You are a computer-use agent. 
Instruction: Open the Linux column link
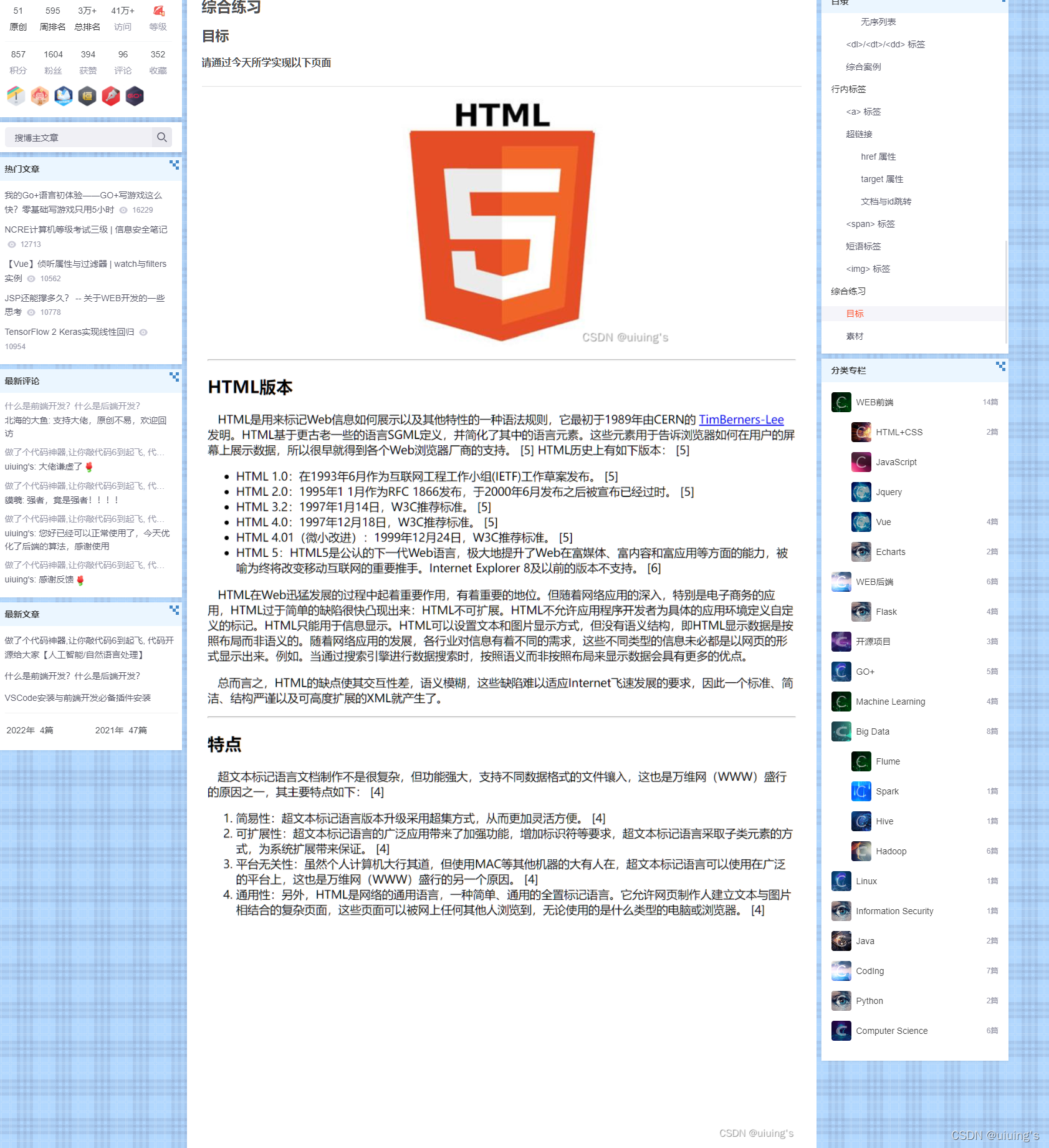[866, 881]
